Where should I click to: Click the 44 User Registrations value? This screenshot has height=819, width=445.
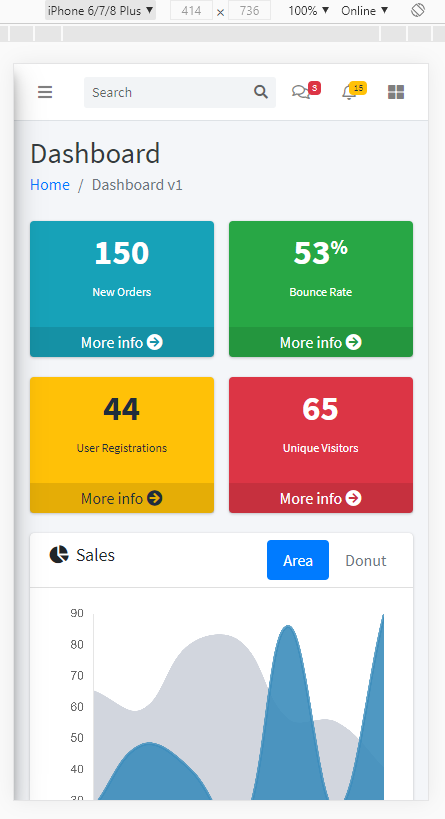point(122,409)
